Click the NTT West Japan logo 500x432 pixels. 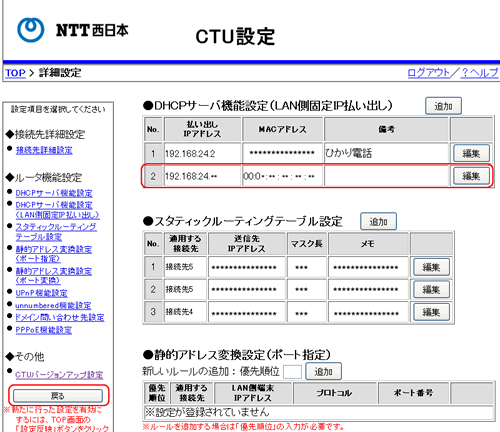point(73,30)
